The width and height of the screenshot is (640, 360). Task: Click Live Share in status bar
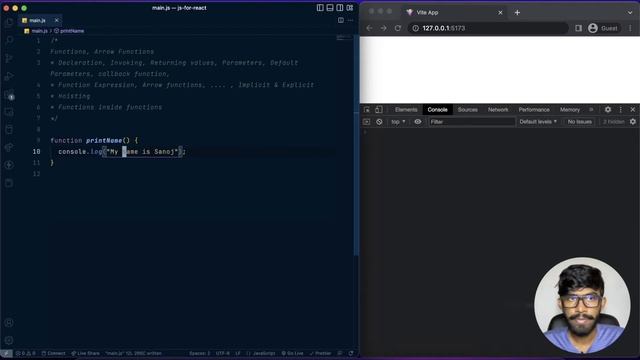tap(86, 353)
